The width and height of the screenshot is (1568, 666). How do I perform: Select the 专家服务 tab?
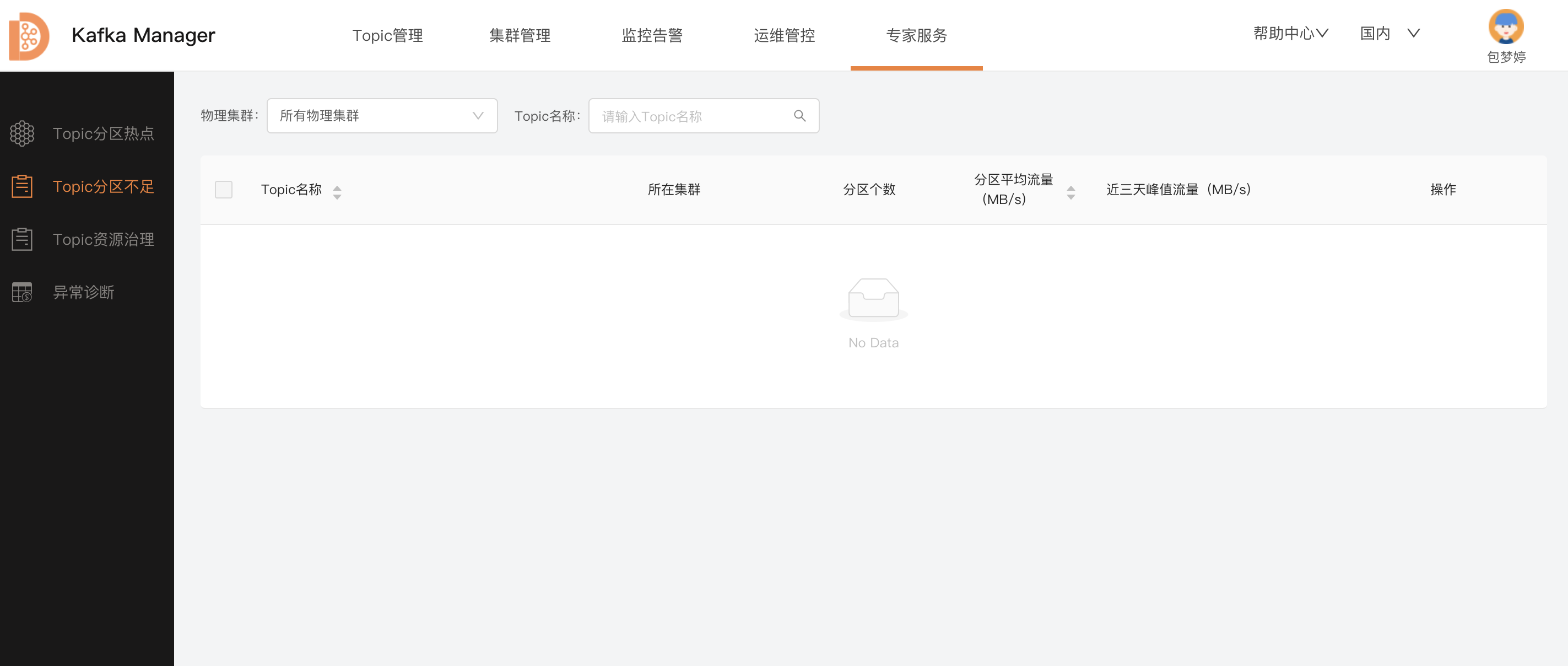click(916, 35)
